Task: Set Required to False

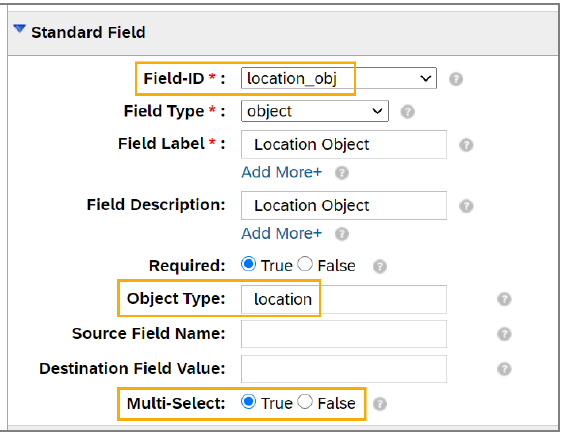Action: click(x=305, y=264)
